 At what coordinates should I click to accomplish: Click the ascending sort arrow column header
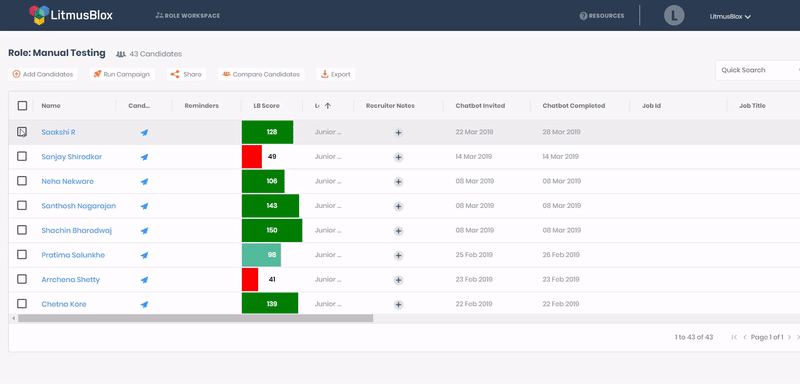click(328, 106)
